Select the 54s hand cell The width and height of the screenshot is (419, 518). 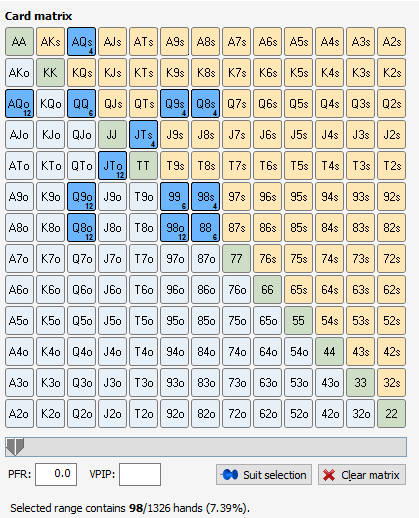click(329, 321)
